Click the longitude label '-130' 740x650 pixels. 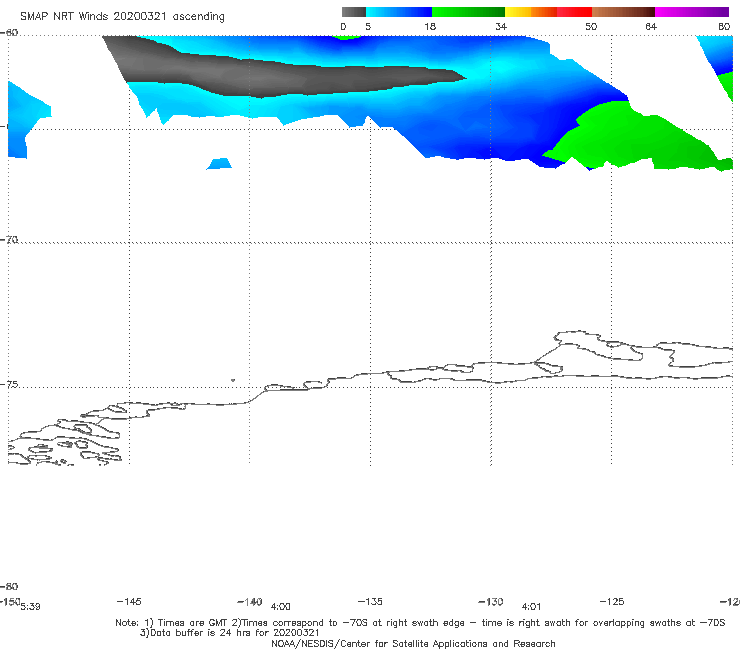(x=491, y=602)
